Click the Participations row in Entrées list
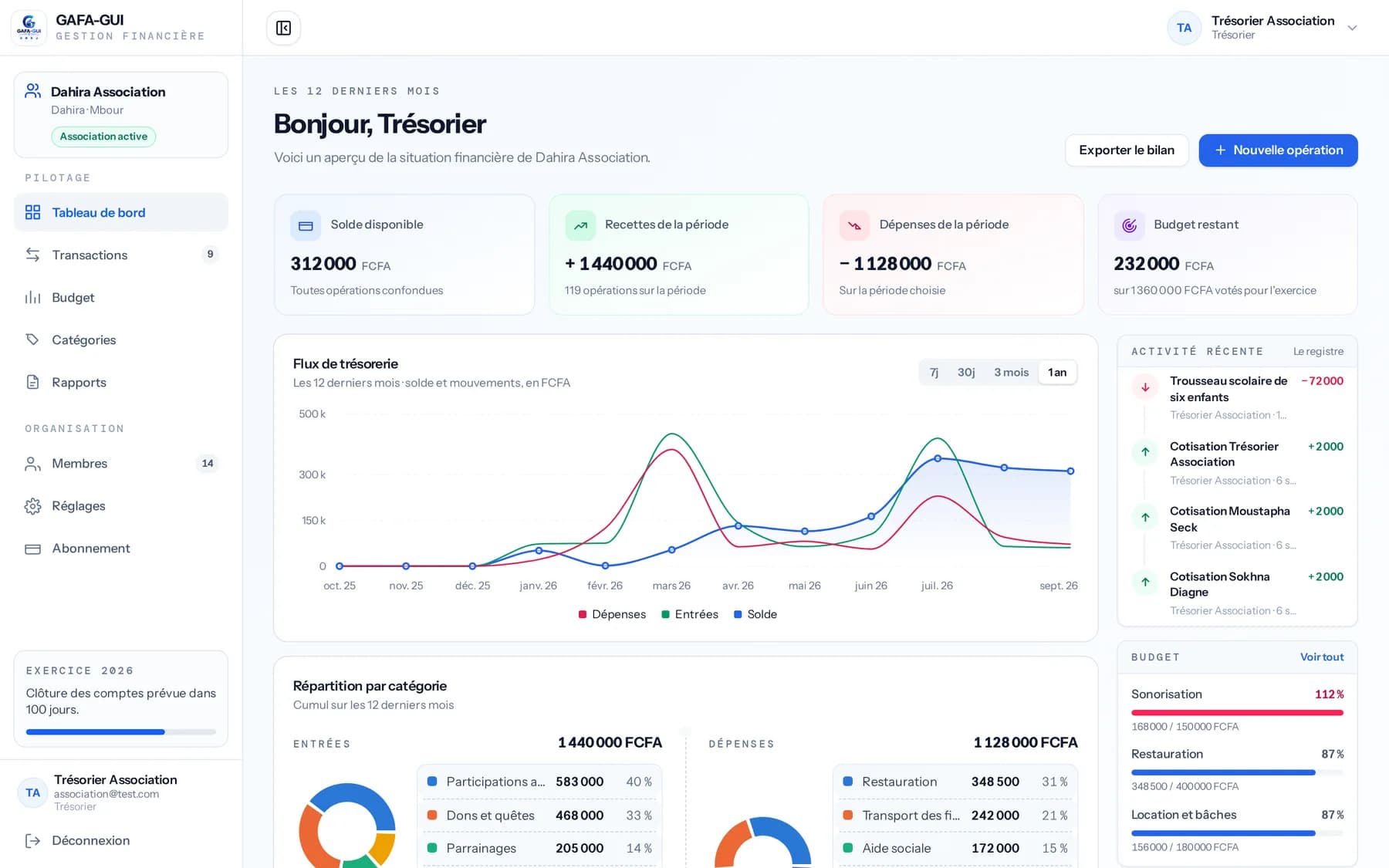The width and height of the screenshot is (1389, 868). (539, 782)
